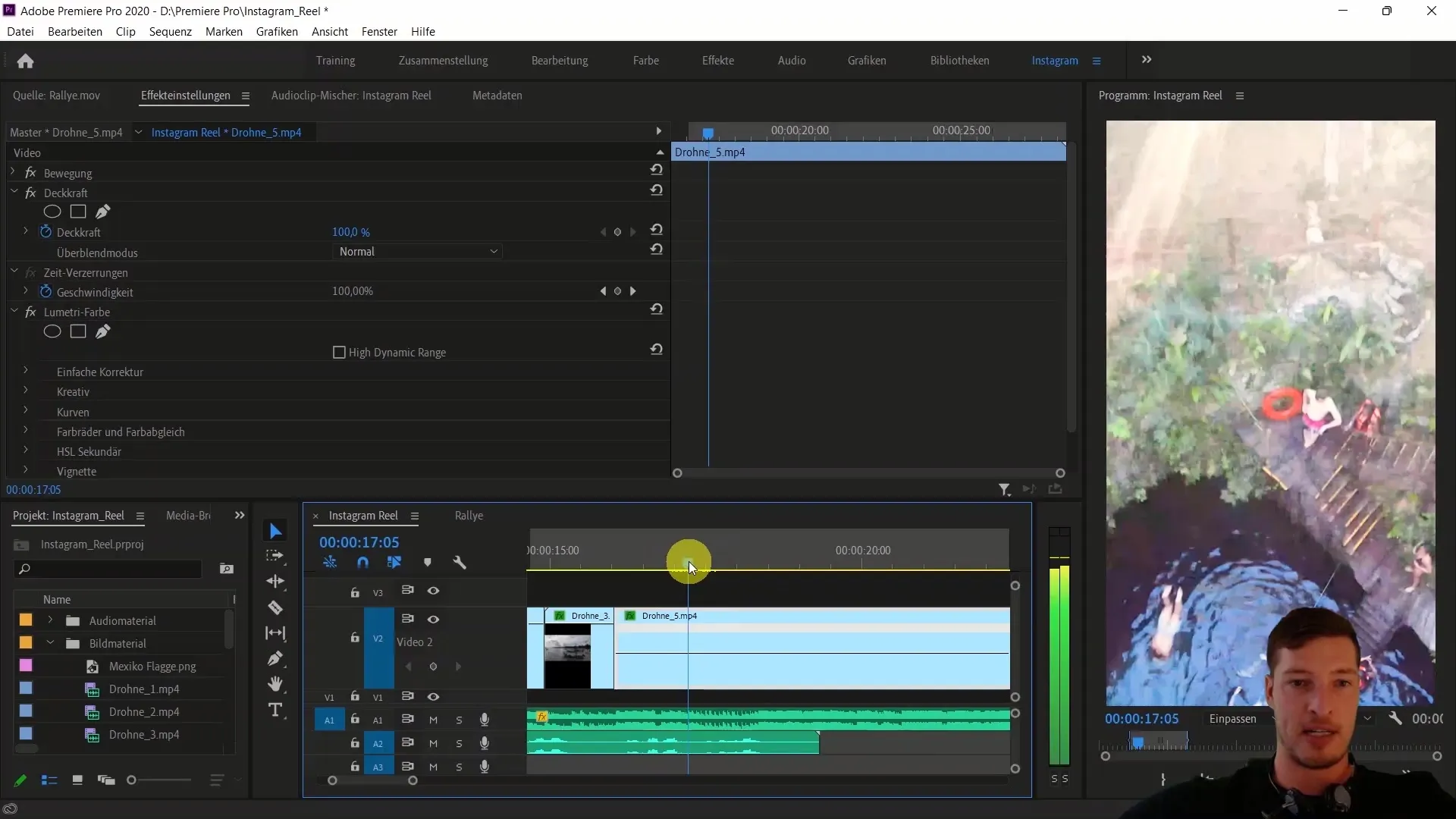Select the Pen tool in timeline toolbar
1456x819 pixels.
coord(275,658)
